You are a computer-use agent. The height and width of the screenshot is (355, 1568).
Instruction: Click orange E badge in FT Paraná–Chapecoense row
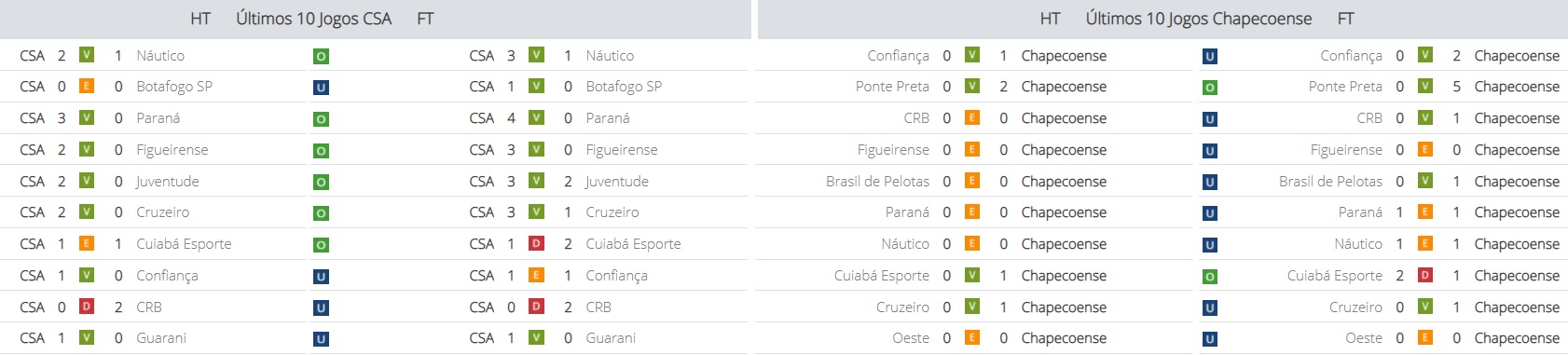pyautogui.click(x=1425, y=212)
